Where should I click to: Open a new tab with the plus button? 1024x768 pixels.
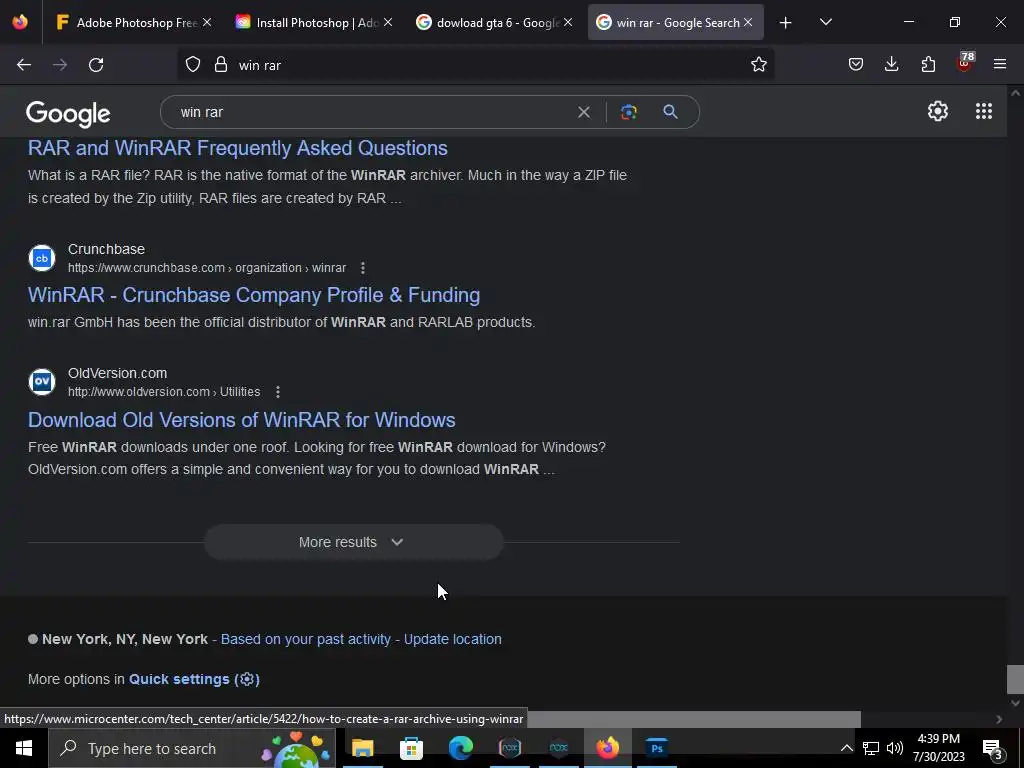point(786,23)
